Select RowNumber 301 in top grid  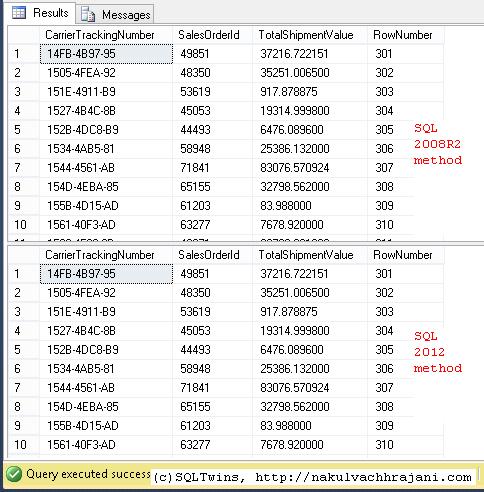tap(405, 54)
